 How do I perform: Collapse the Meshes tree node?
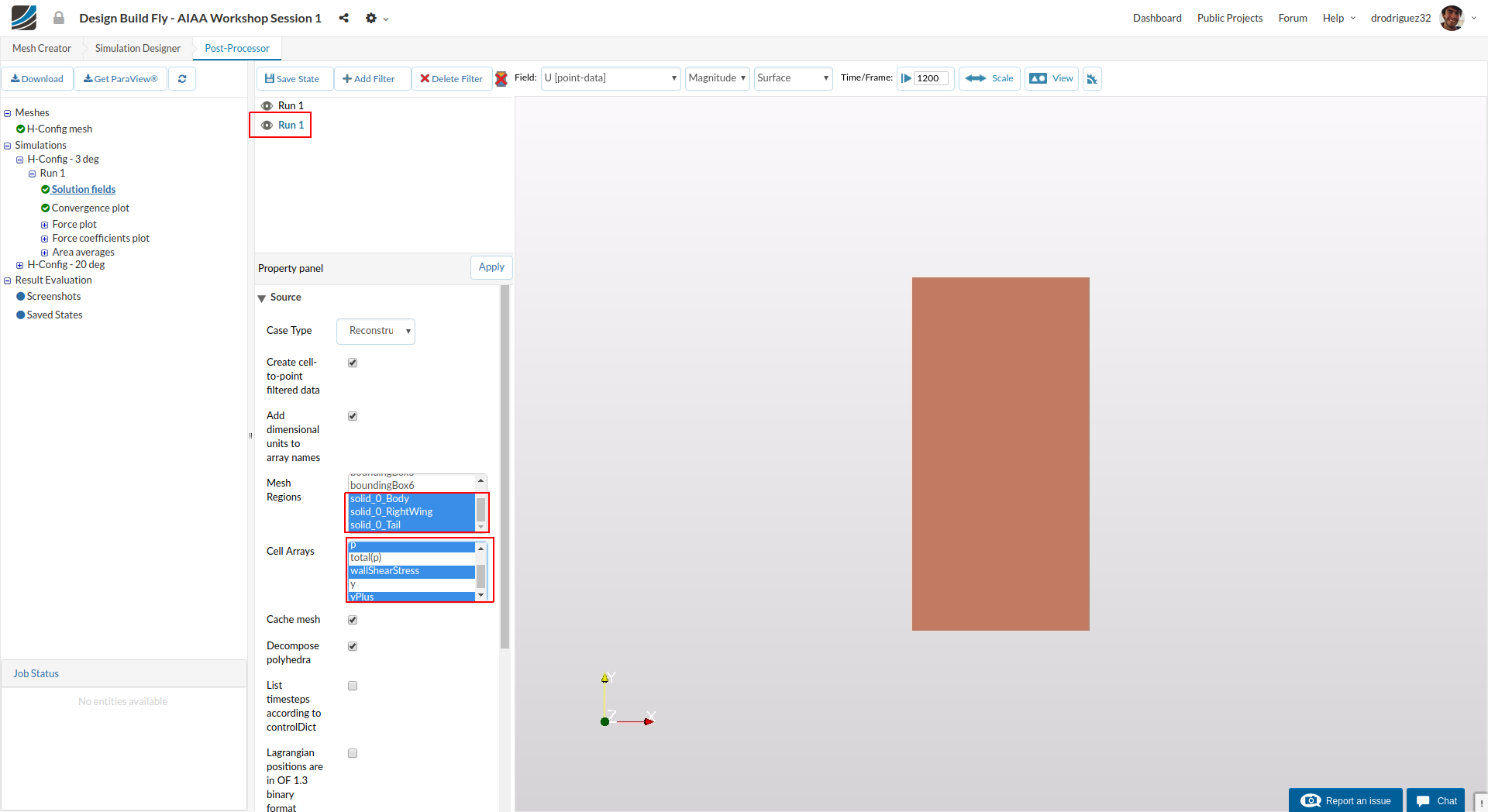pos(8,113)
